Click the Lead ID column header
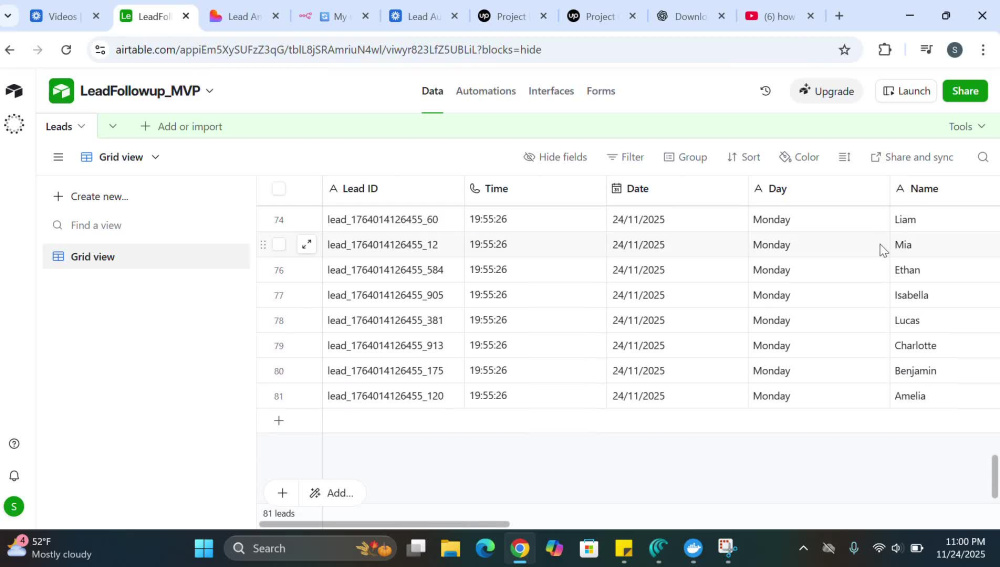Viewport: 1000px width, 567px height. coord(393,189)
